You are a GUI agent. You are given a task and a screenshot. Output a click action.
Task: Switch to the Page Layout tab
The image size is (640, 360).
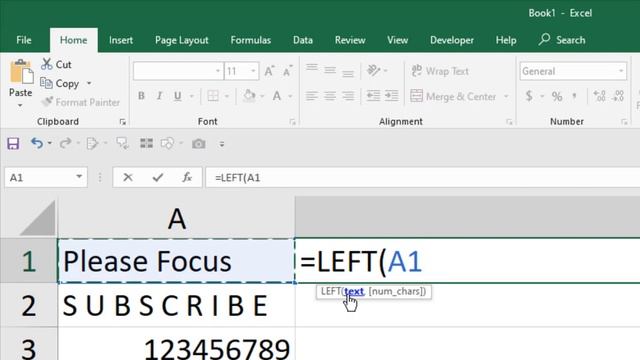coord(182,40)
